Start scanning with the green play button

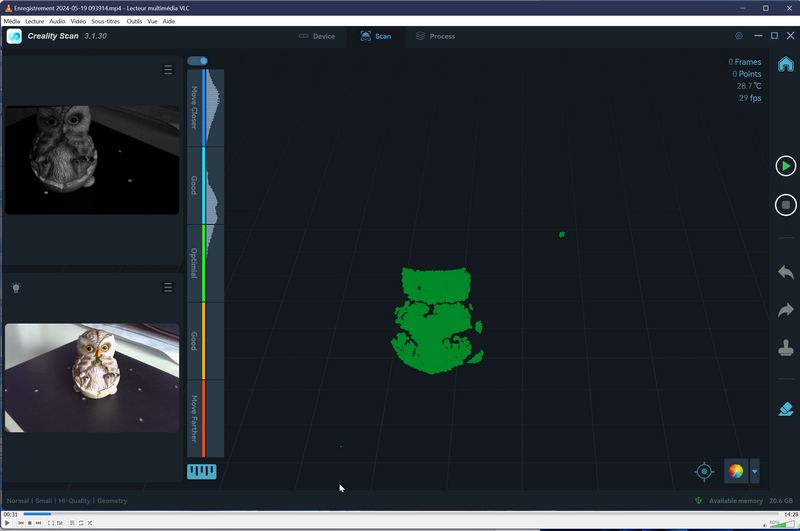[786, 166]
